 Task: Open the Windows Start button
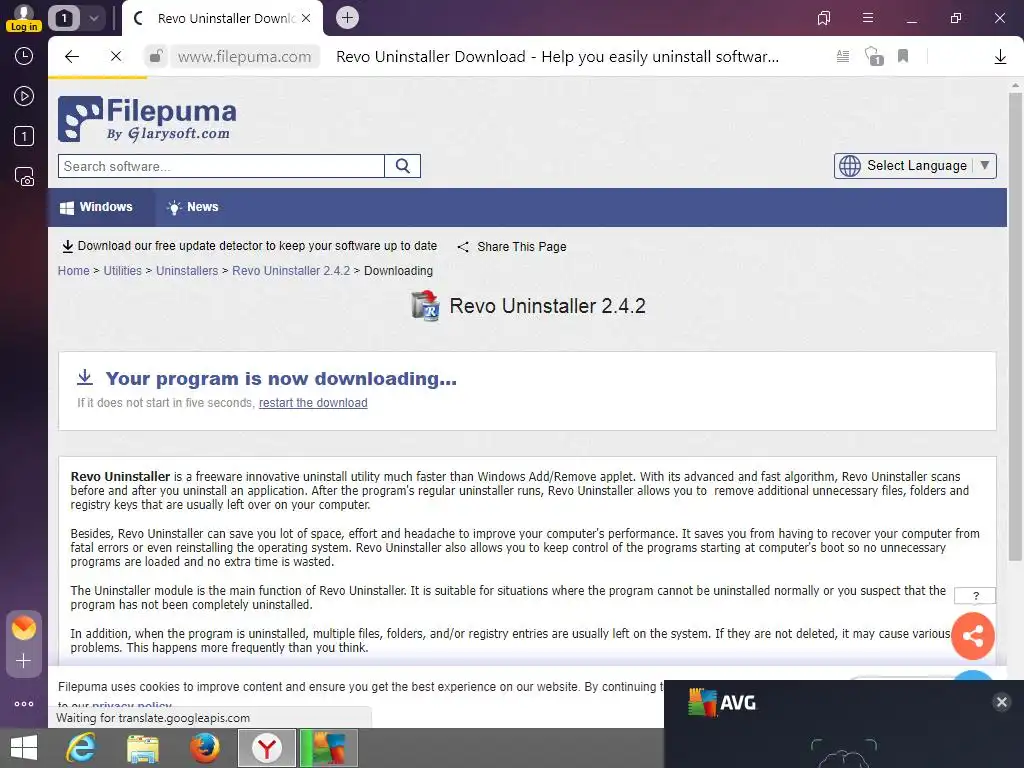(24, 748)
